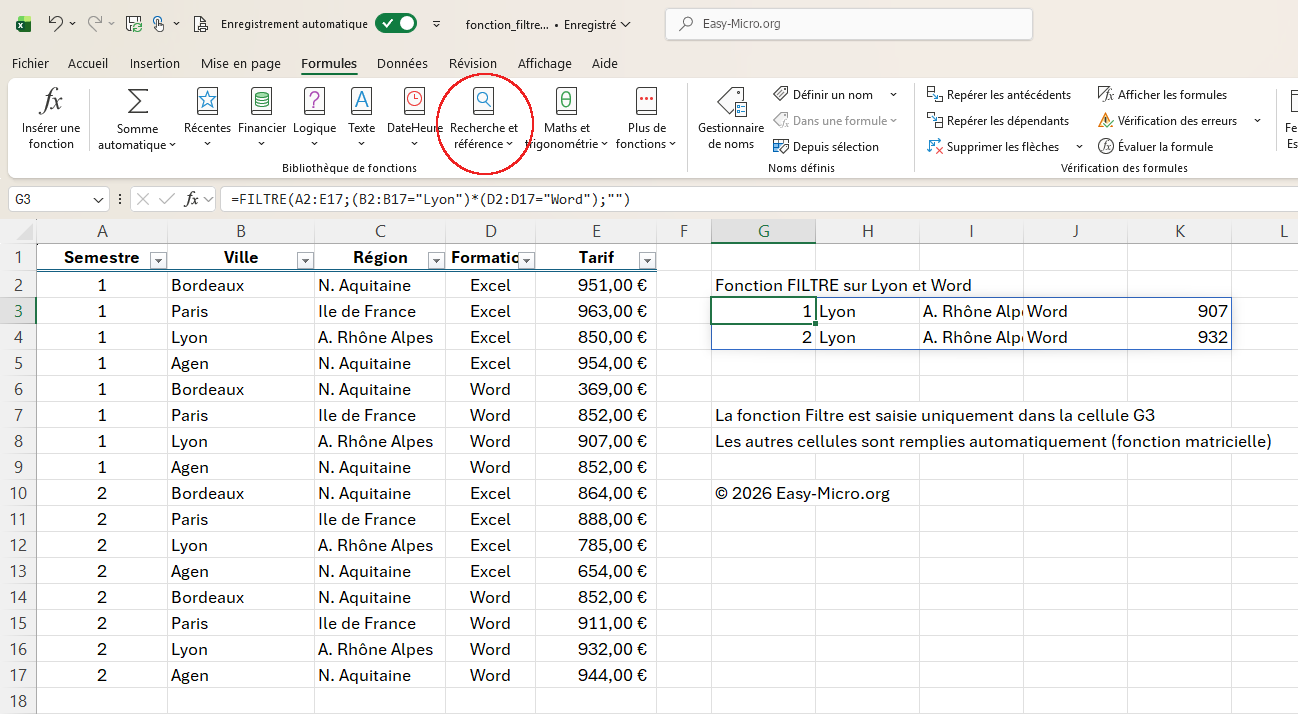Switch to the Données tab
This screenshot has height=714, width=1298.
402,63
